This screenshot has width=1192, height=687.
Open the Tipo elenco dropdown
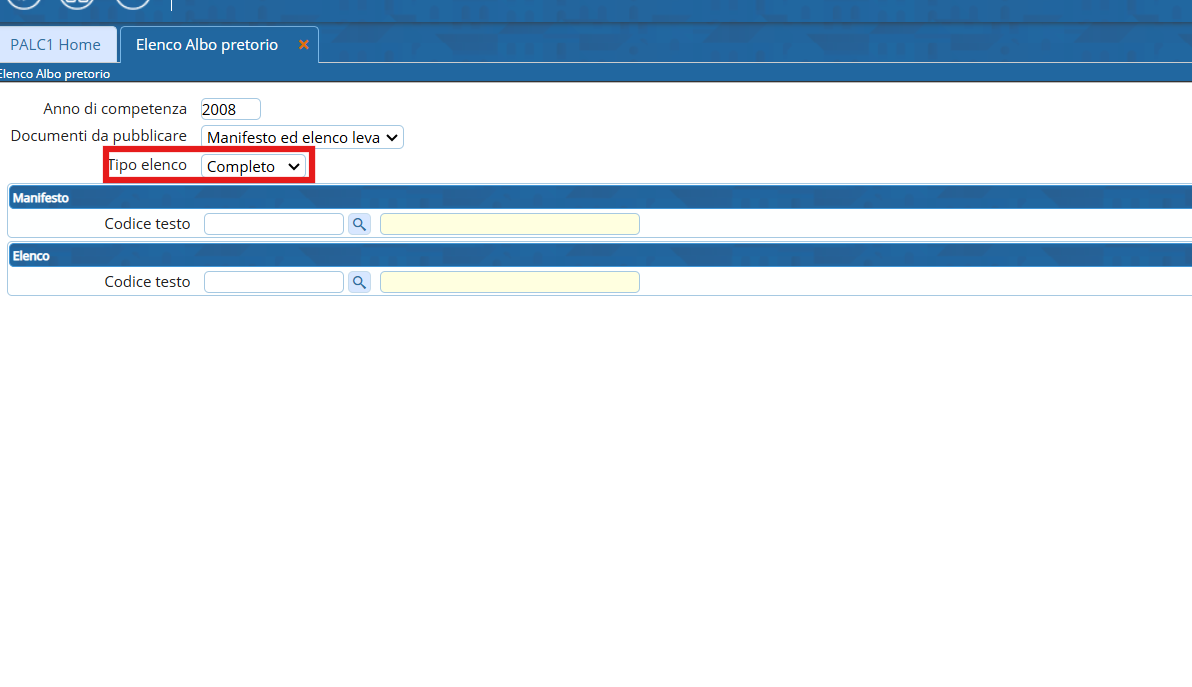[x=254, y=167]
